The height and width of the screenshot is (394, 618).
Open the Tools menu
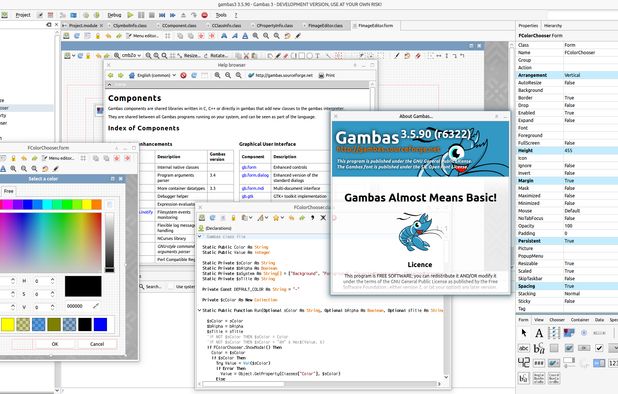tap(221, 15)
